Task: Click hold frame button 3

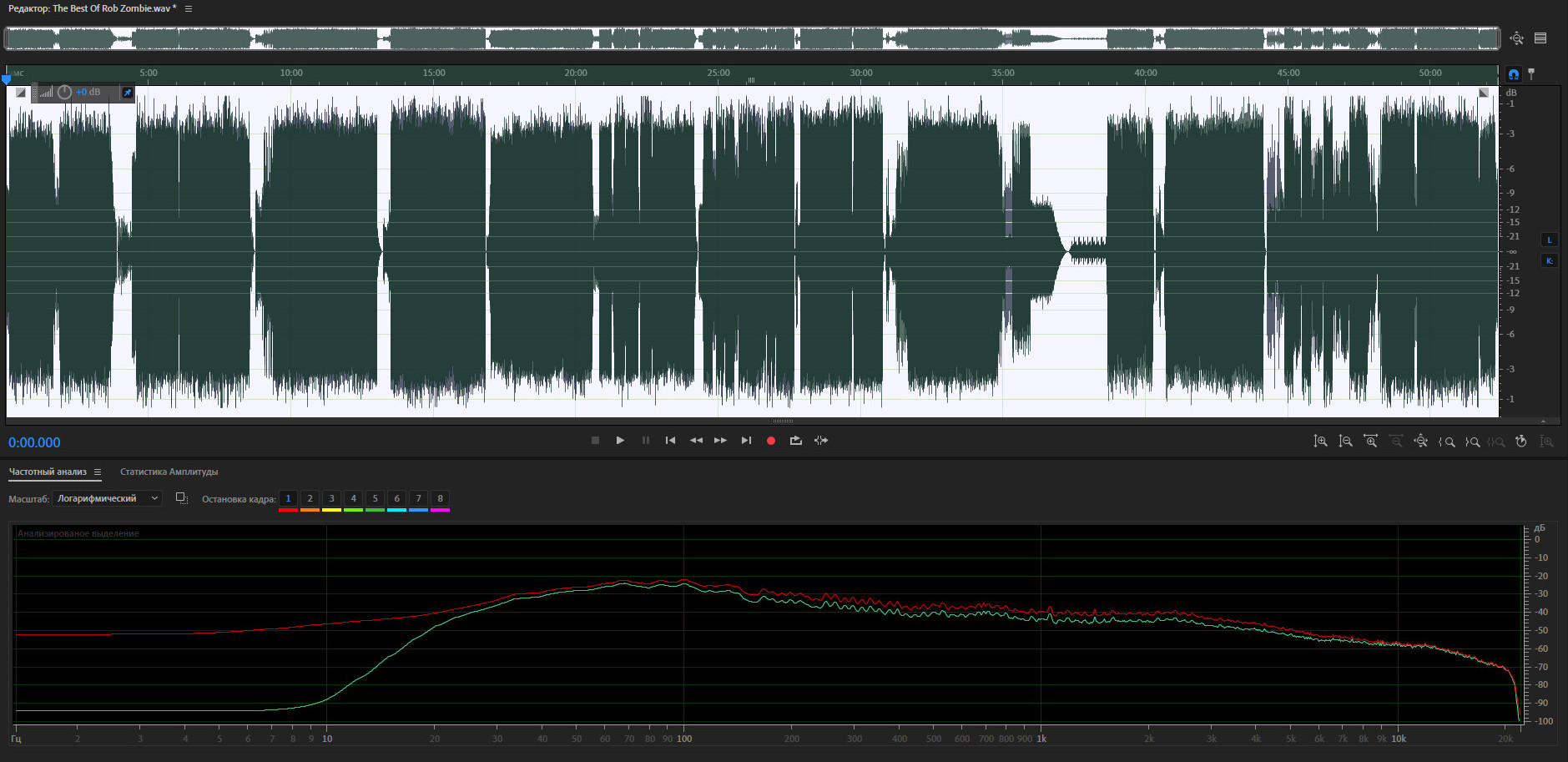Action: (x=331, y=499)
